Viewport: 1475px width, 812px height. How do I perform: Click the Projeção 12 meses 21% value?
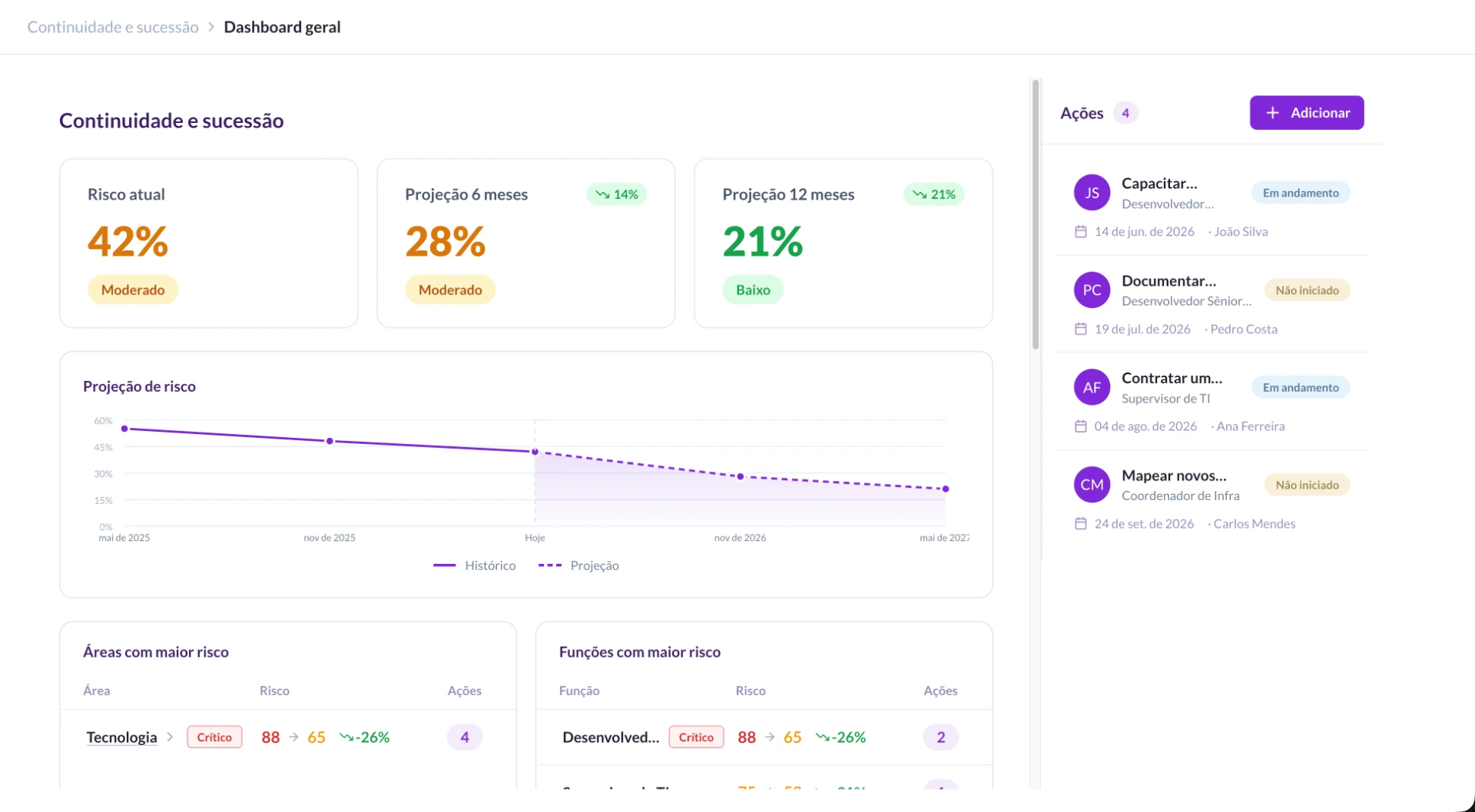tap(763, 242)
